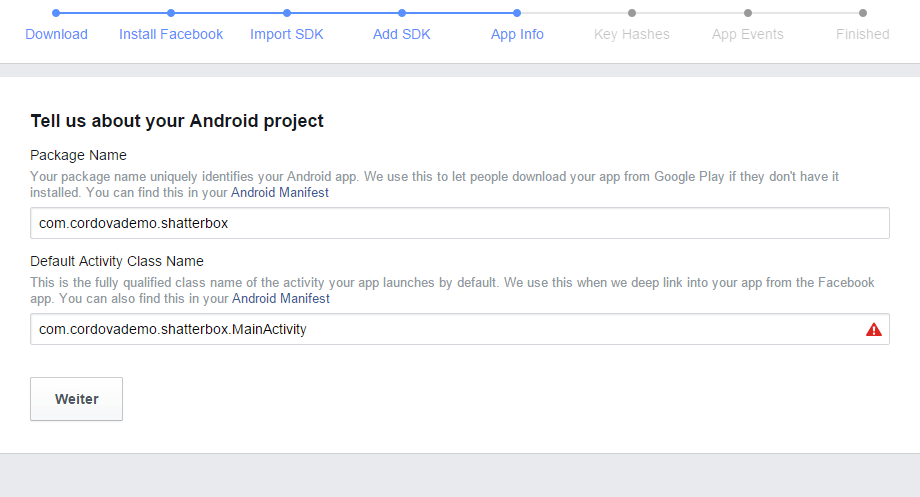Click the App Info step label
This screenshot has height=497, width=920.
coord(517,34)
